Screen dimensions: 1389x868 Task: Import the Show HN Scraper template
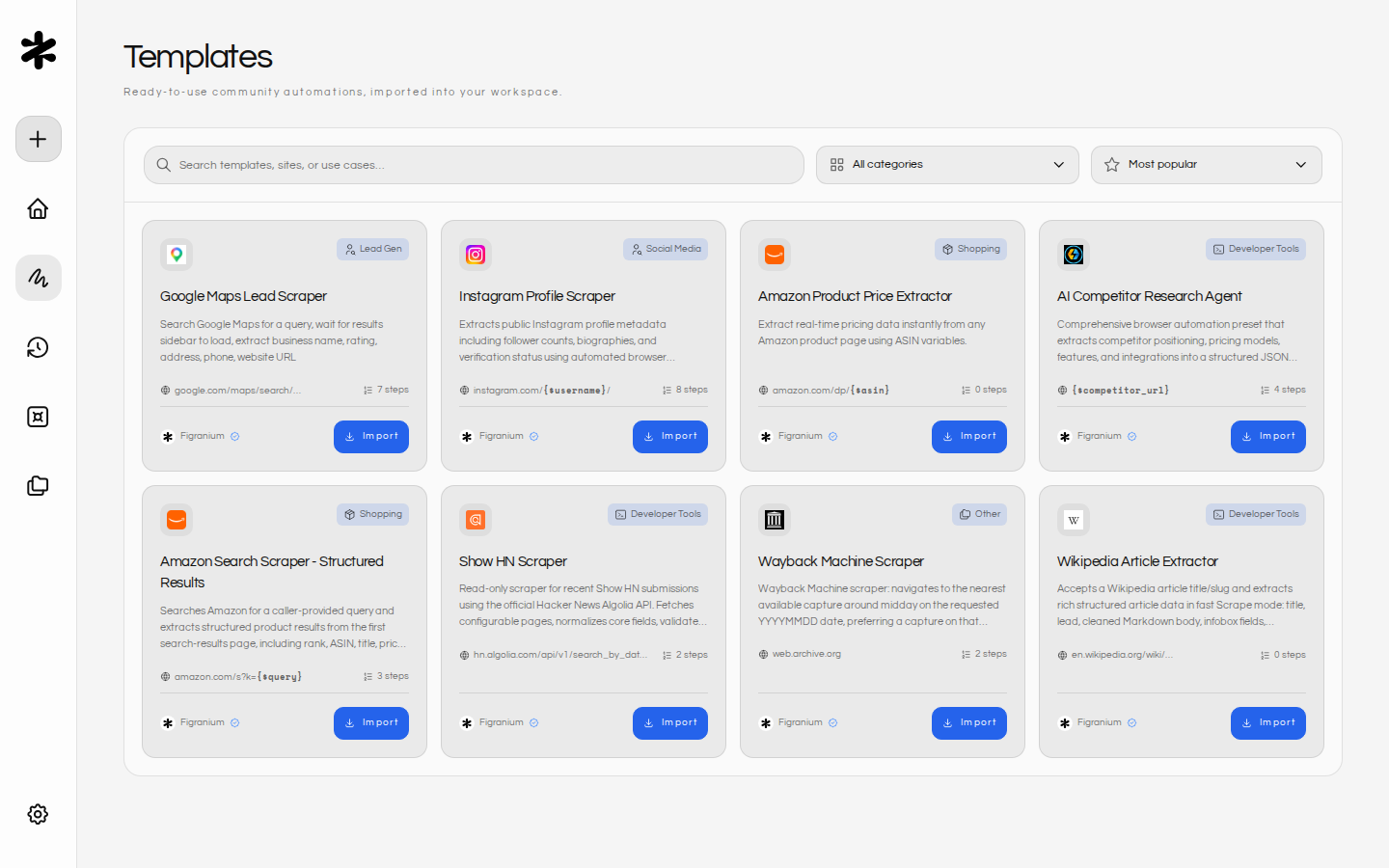[670, 723]
